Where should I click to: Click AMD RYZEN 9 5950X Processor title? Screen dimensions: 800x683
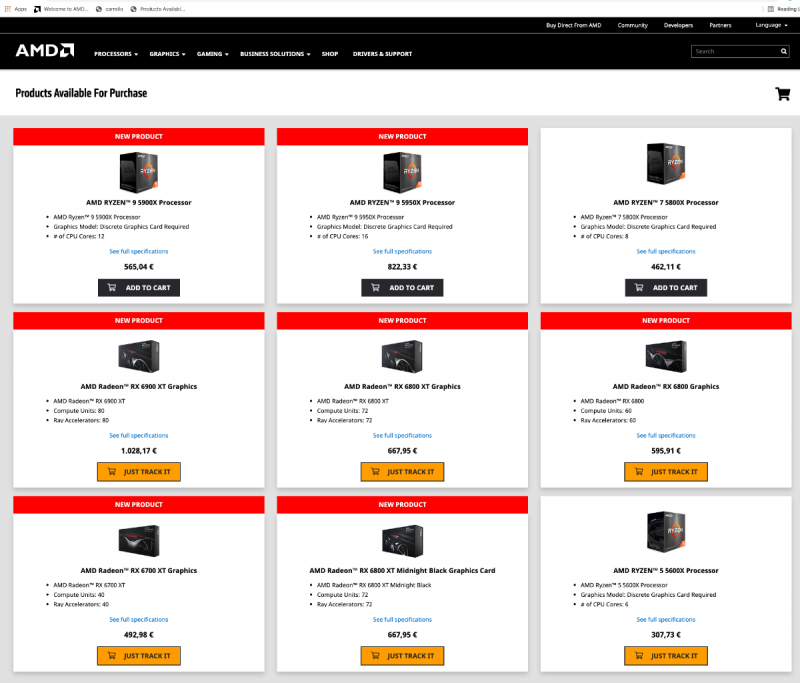(x=403, y=203)
